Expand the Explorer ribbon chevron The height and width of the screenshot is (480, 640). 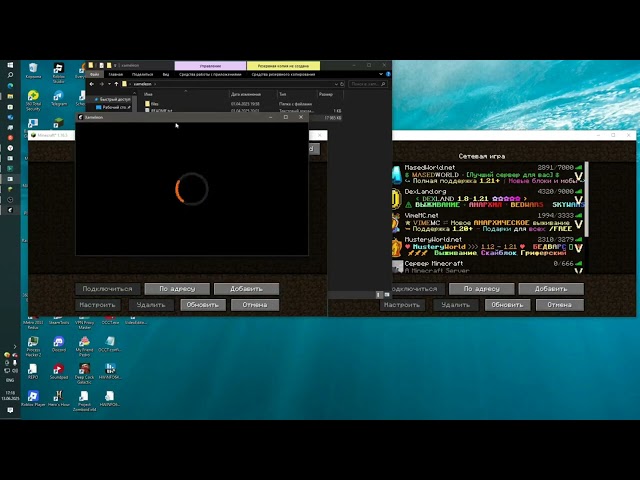pyautogui.click(x=381, y=74)
